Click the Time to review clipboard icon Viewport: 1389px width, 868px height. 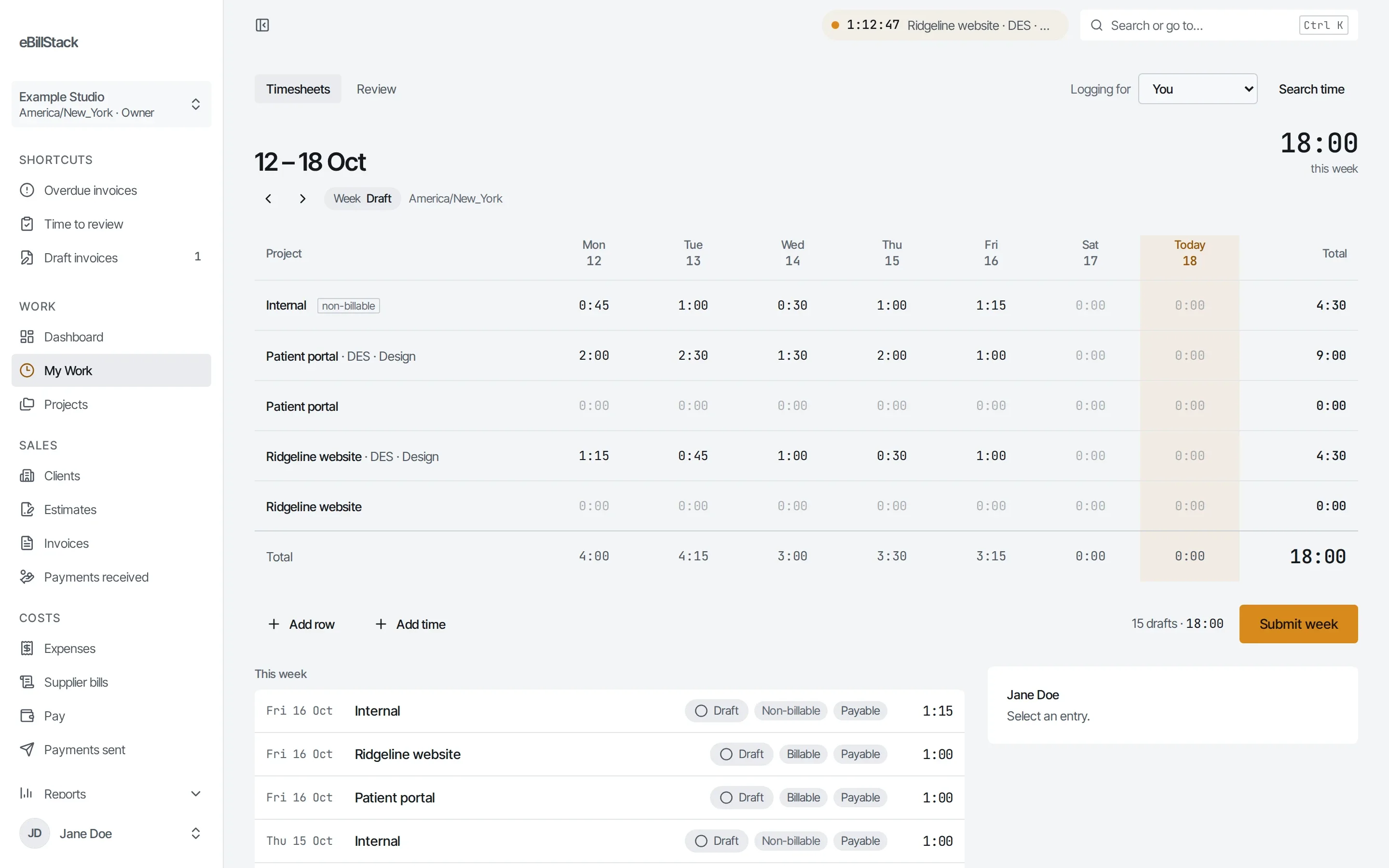27,224
